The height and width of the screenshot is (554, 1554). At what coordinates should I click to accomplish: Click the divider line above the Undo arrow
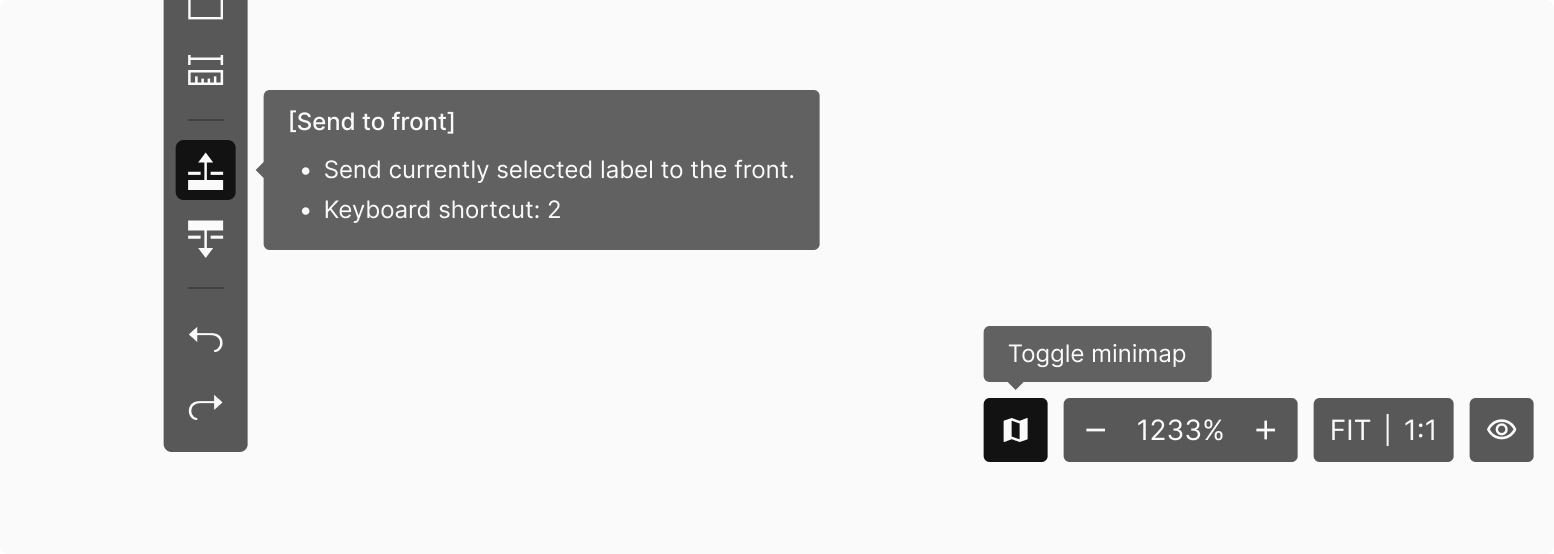click(x=205, y=289)
